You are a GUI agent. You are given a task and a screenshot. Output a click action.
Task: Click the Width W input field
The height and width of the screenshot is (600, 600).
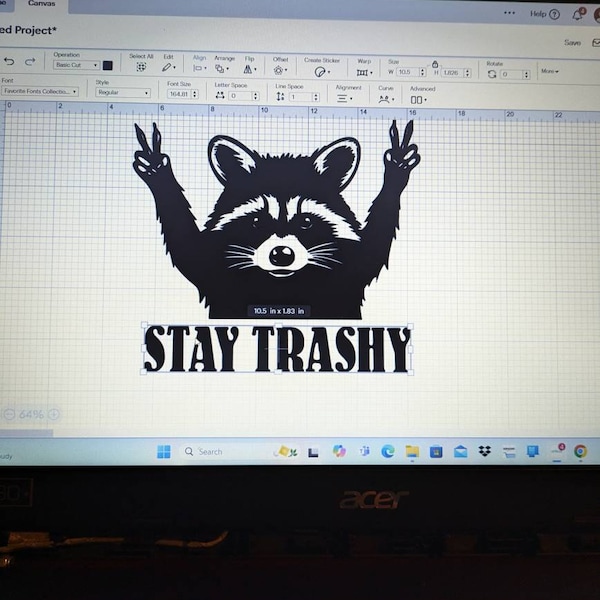coord(407,72)
